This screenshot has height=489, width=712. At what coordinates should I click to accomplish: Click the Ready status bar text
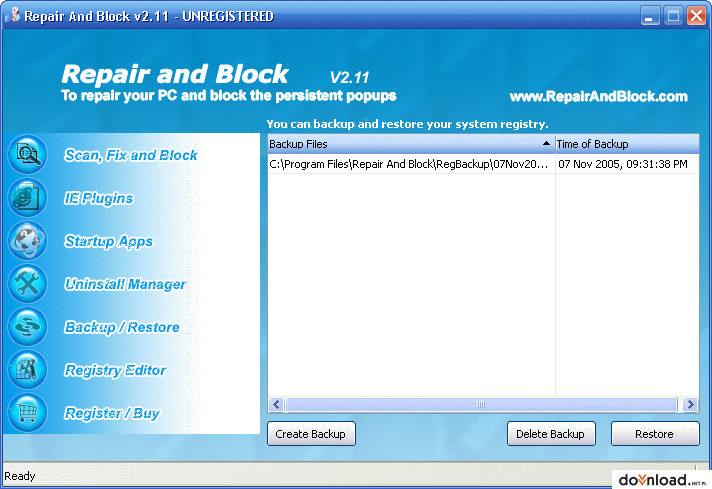20,476
